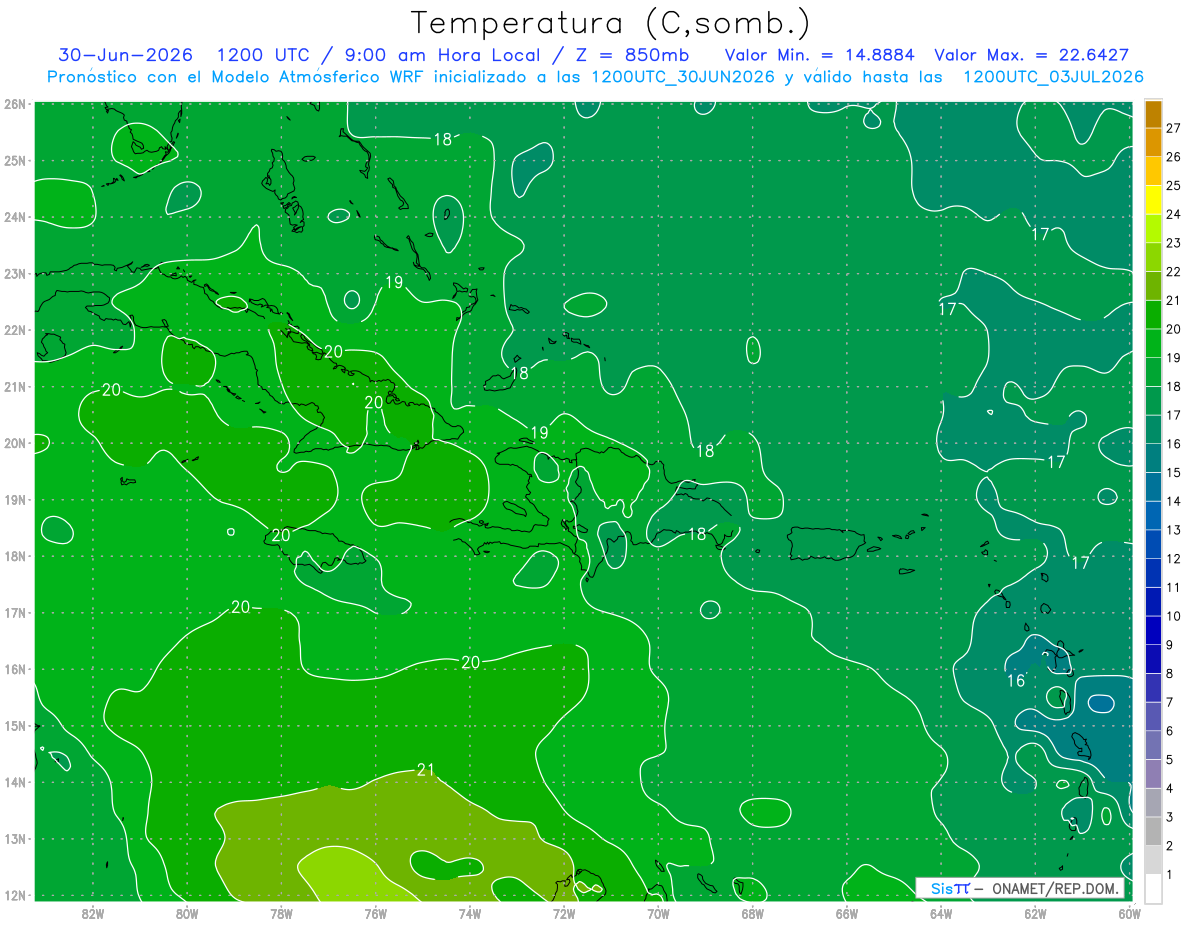Click the legend label 27 on the color bar
1200x927 pixels.
[1173, 128]
